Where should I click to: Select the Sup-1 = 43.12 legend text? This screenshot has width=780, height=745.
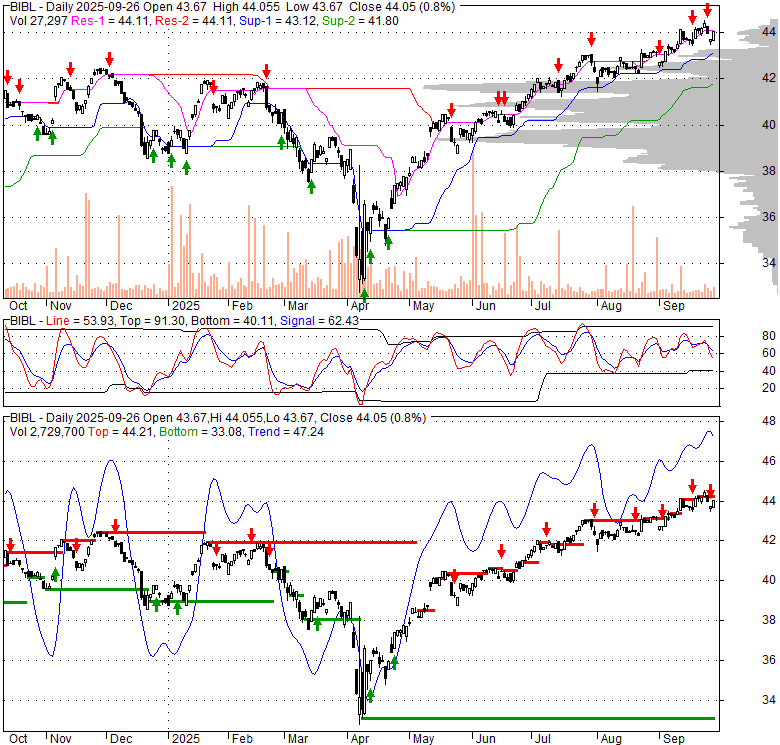click(x=277, y=21)
